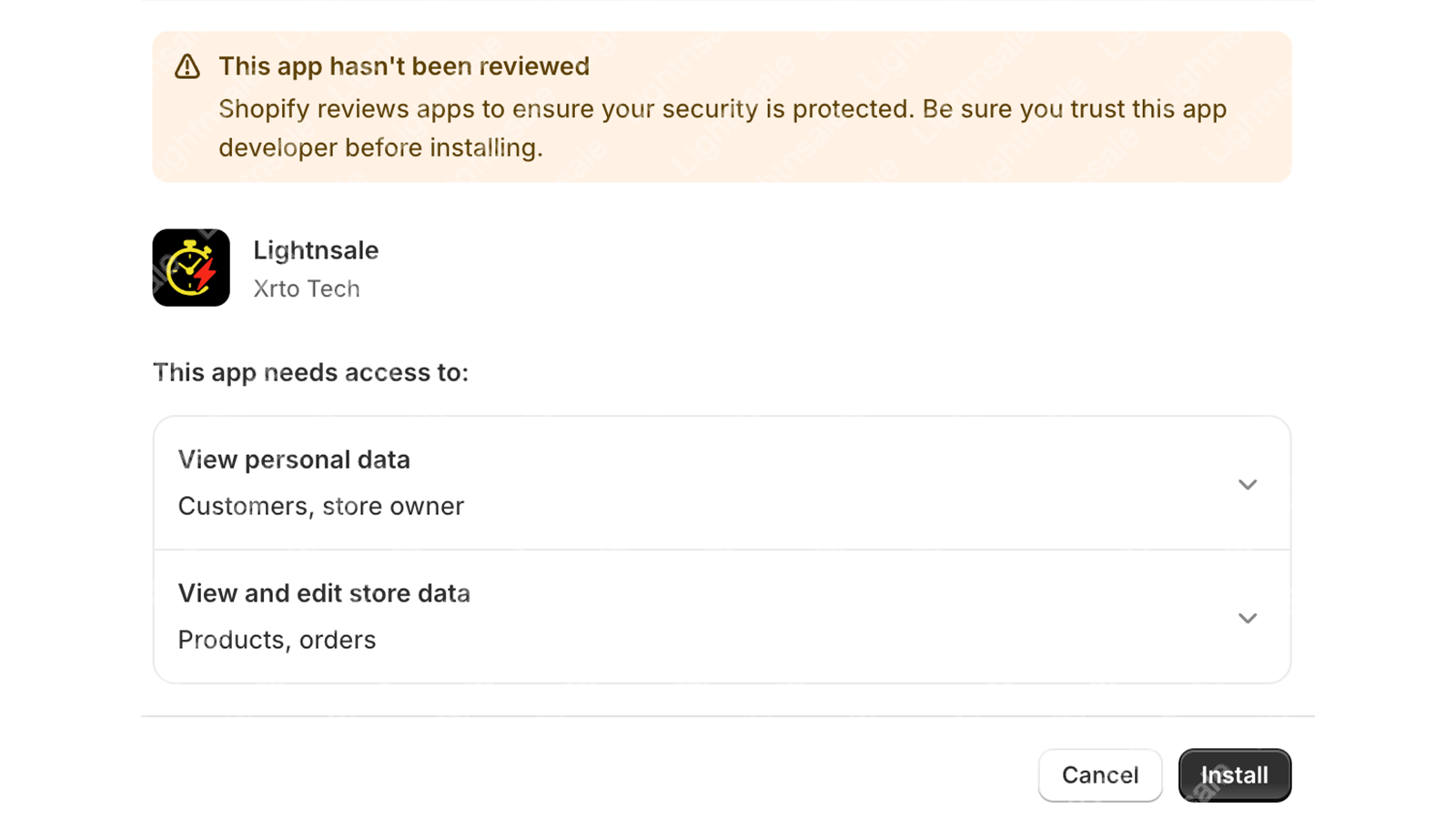The height and width of the screenshot is (819, 1456).
Task: Click the warning triangle icon
Action: [187, 66]
